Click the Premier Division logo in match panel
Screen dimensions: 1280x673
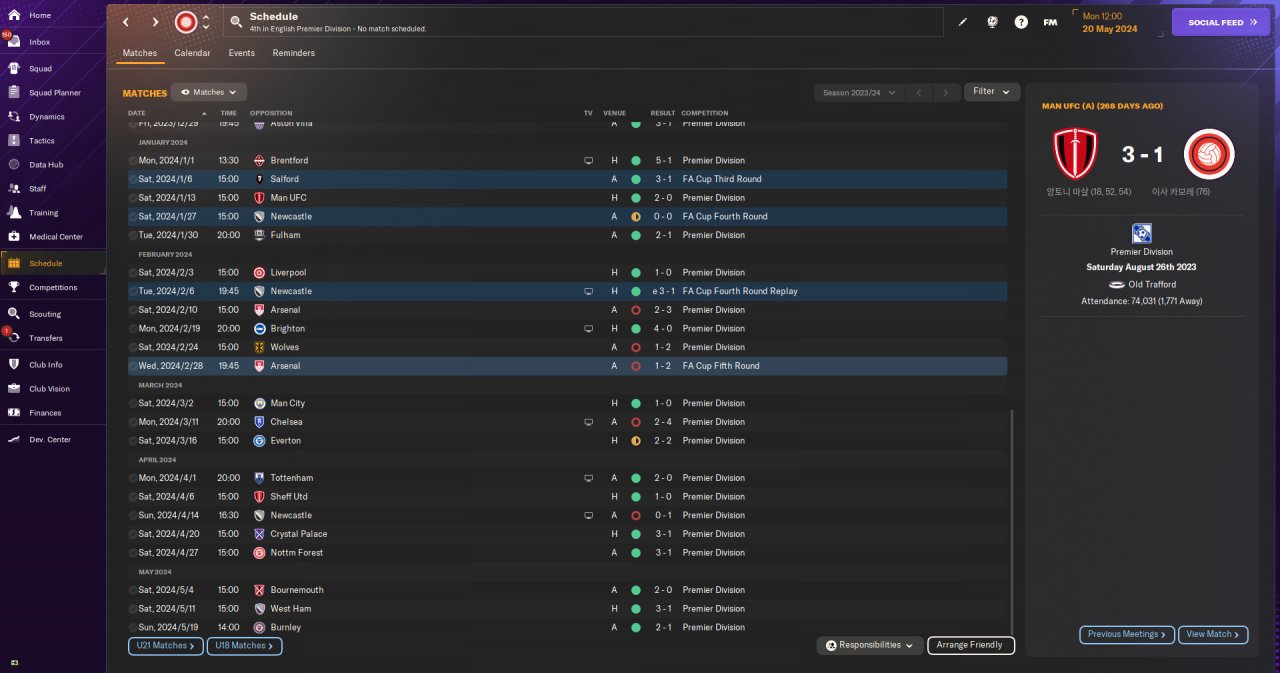point(1141,234)
